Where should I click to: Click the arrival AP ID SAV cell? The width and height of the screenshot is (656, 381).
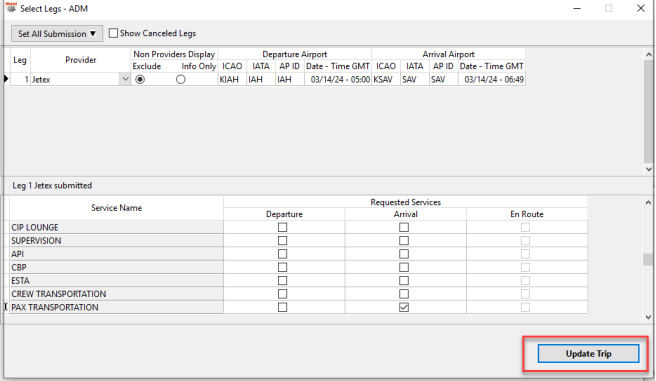443,79
